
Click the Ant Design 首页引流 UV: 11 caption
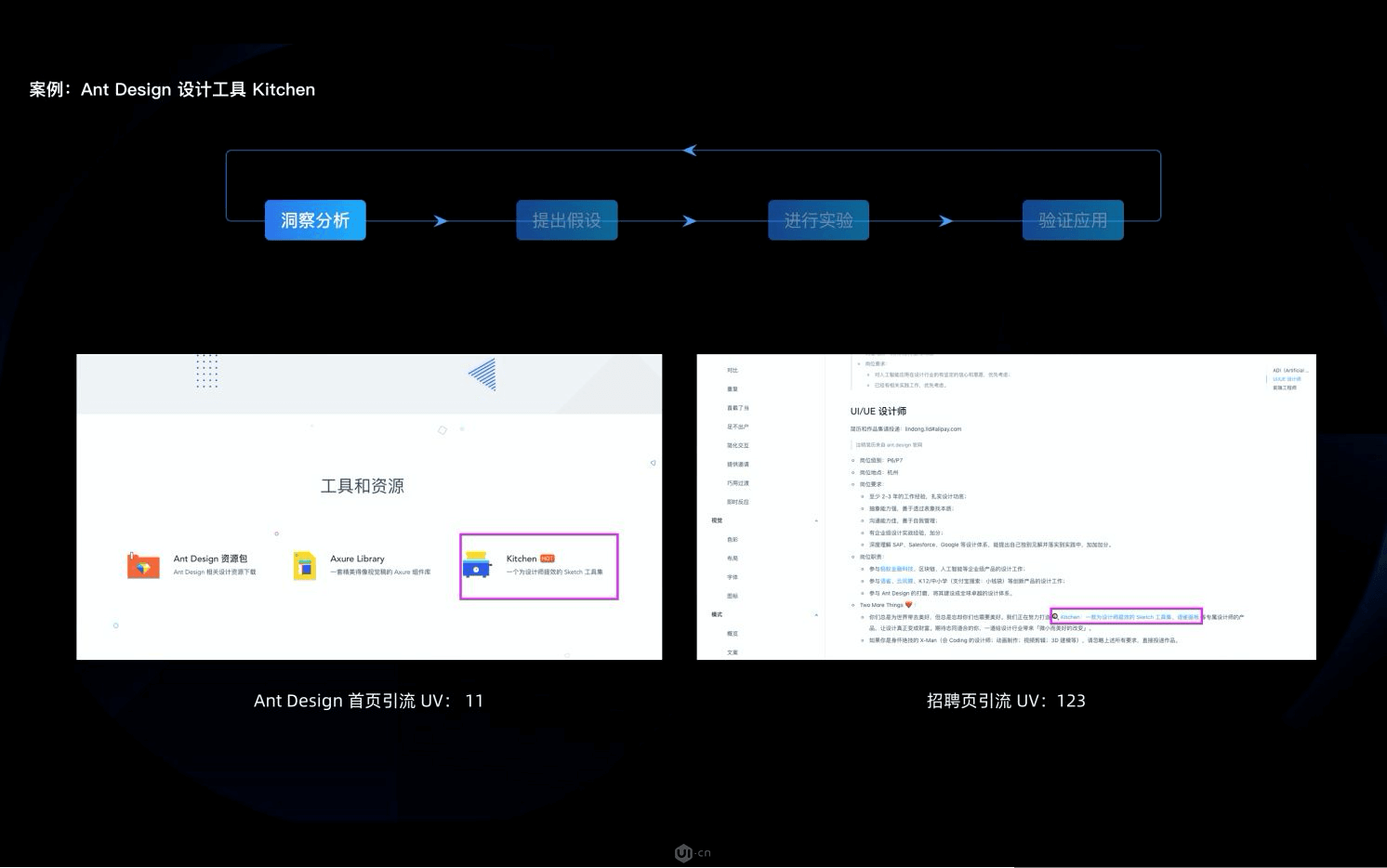coord(368,701)
